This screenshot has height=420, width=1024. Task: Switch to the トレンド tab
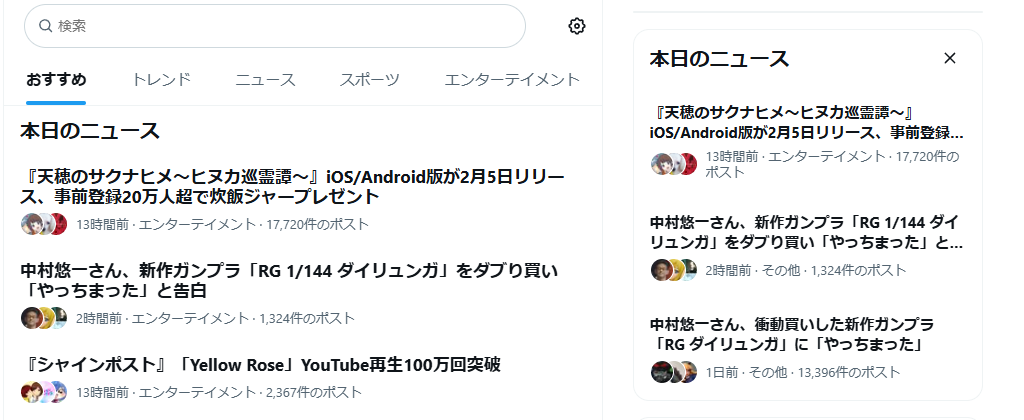click(161, 80)
